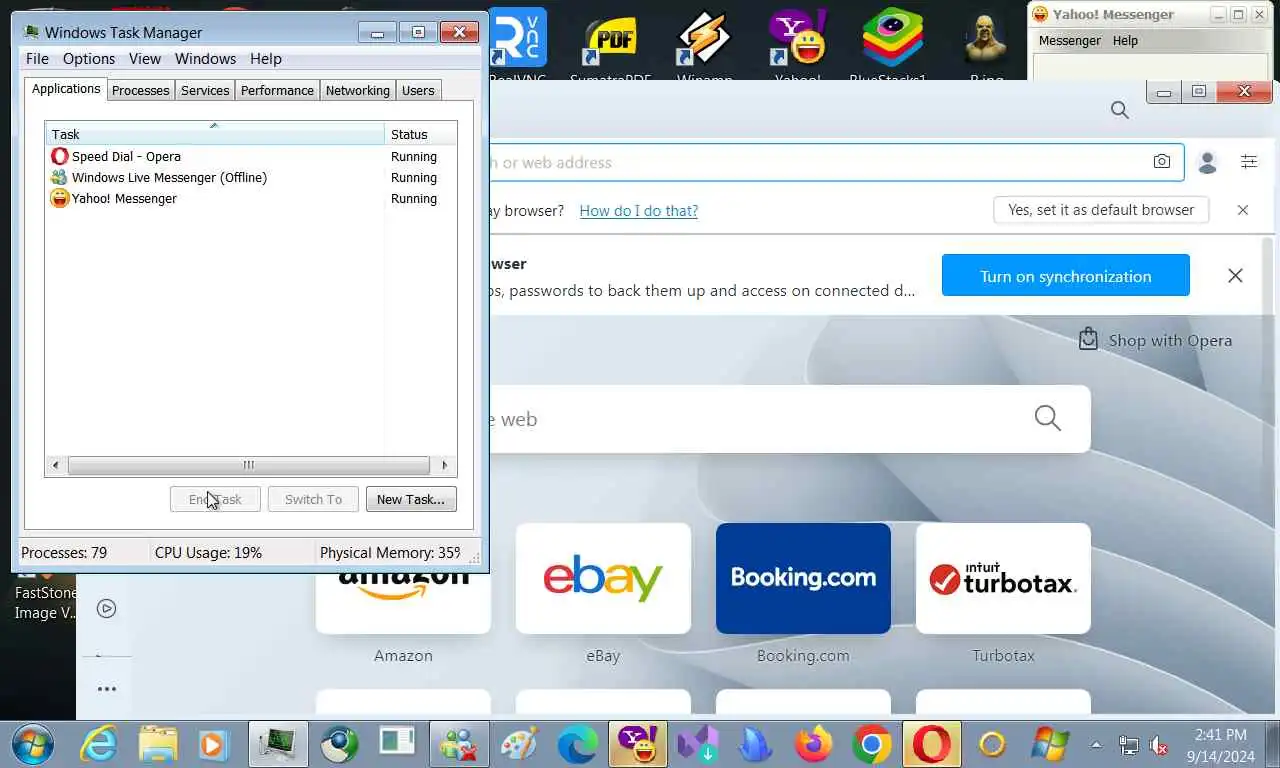
Task: Select Windows Live Messenger (Offline) task row
Action: click(x=251, y=177)
